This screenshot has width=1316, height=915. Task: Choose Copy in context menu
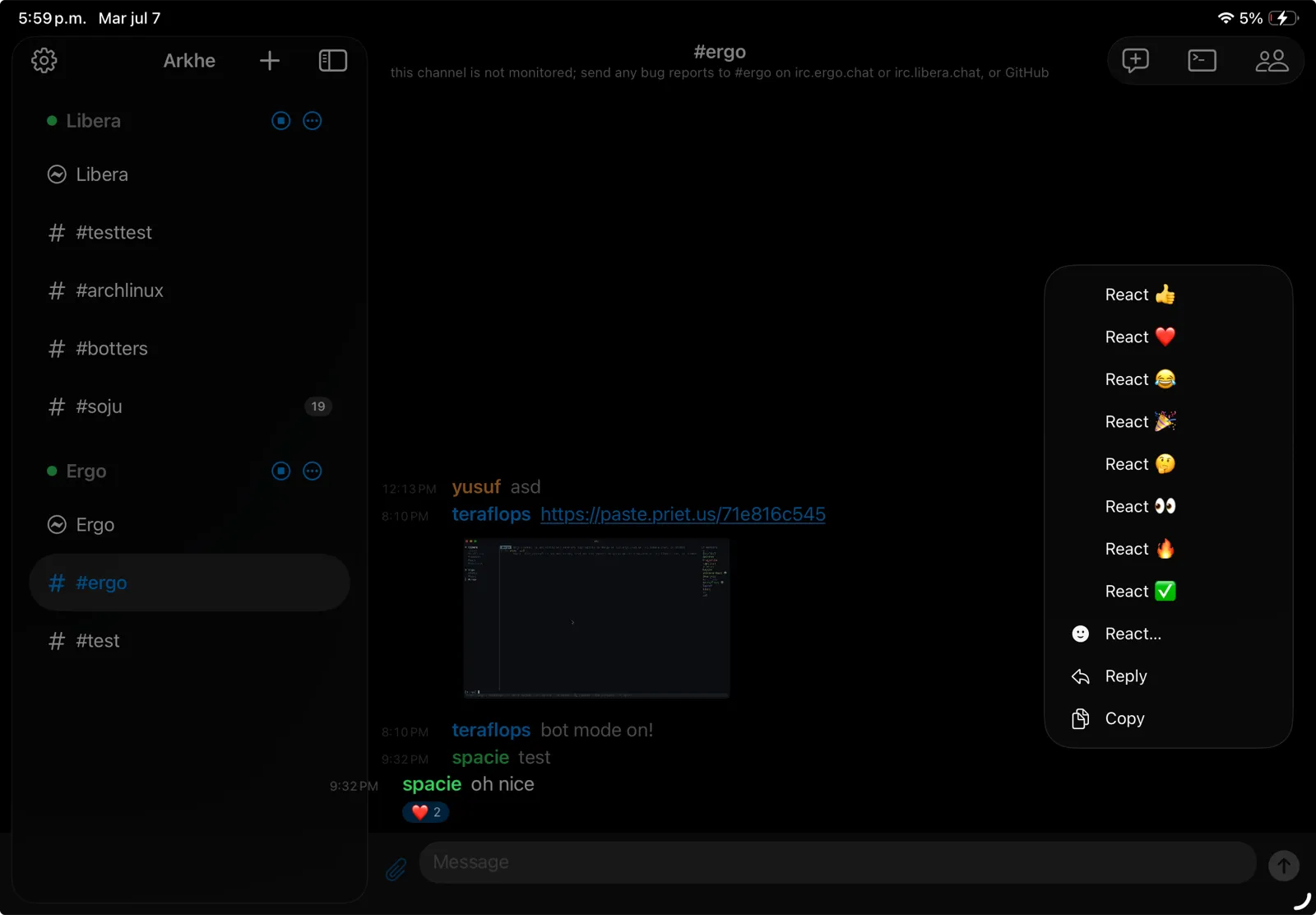click(x=1168, y=718)
